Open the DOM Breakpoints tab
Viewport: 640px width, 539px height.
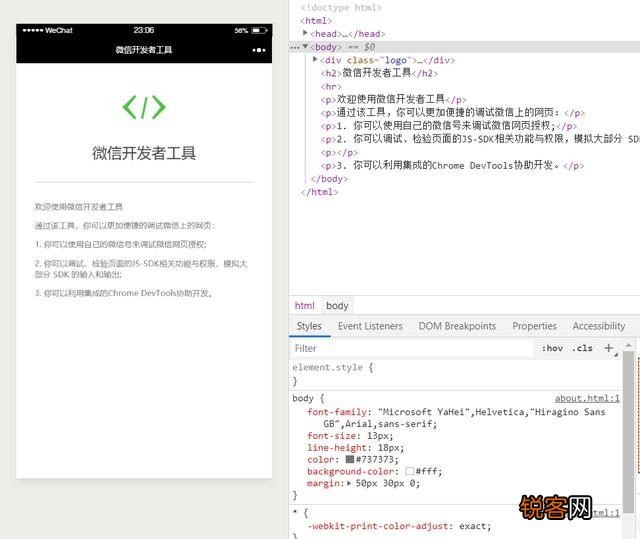457,326
